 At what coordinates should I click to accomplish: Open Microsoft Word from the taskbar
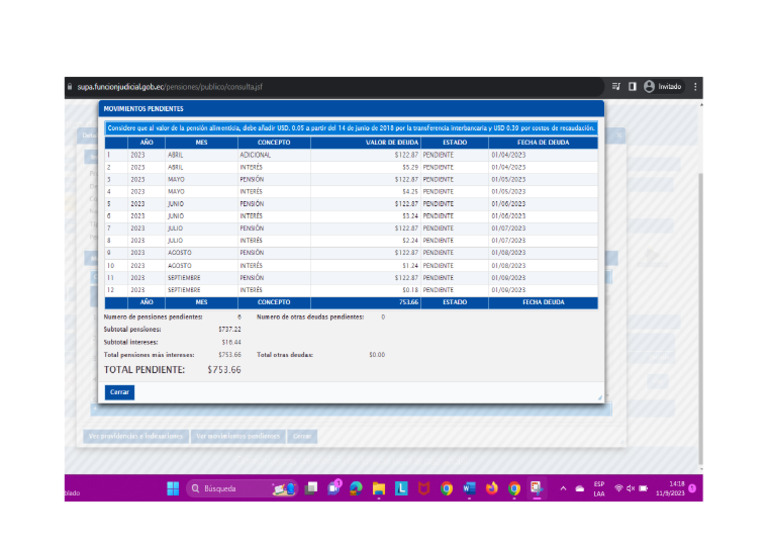point(468,488)
